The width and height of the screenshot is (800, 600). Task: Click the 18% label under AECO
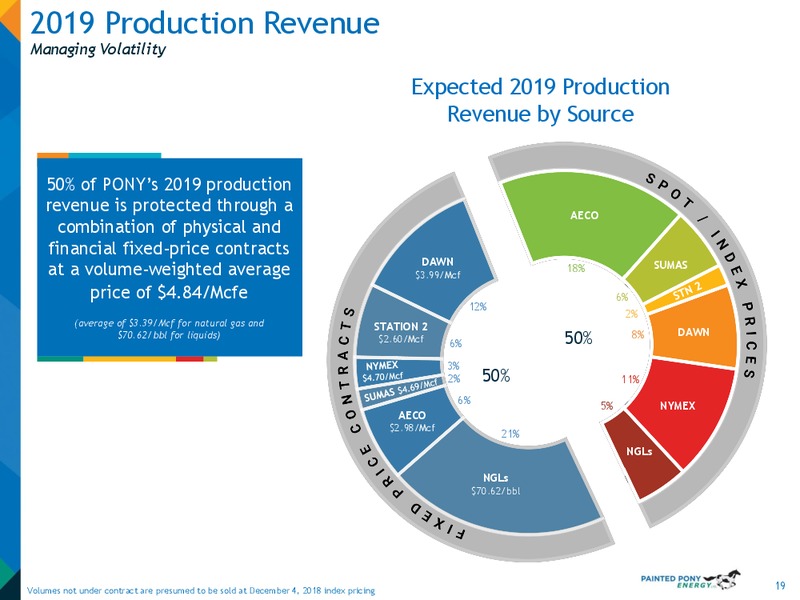tap(577, 268)
